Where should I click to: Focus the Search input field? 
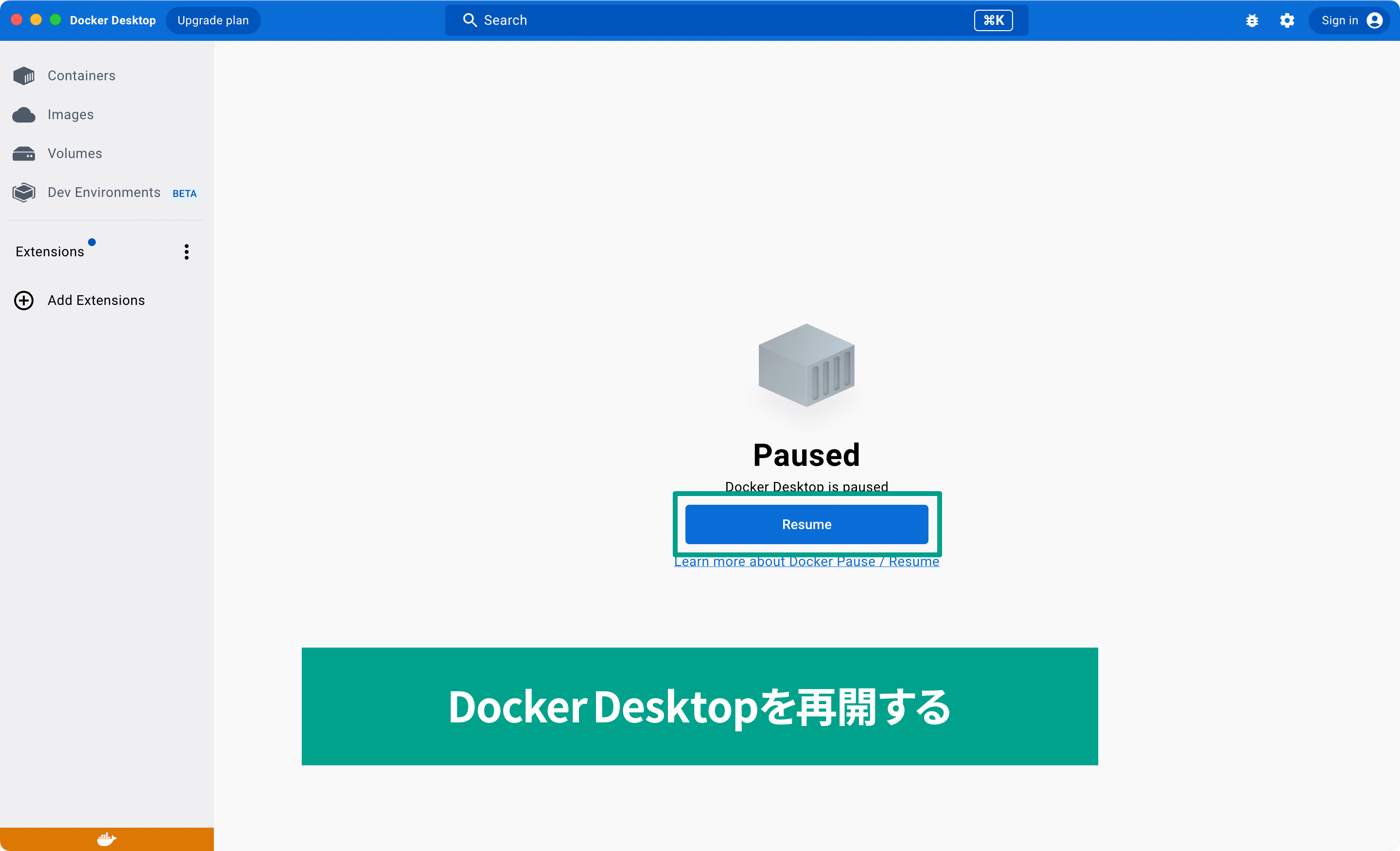click(x=736, y=20)
